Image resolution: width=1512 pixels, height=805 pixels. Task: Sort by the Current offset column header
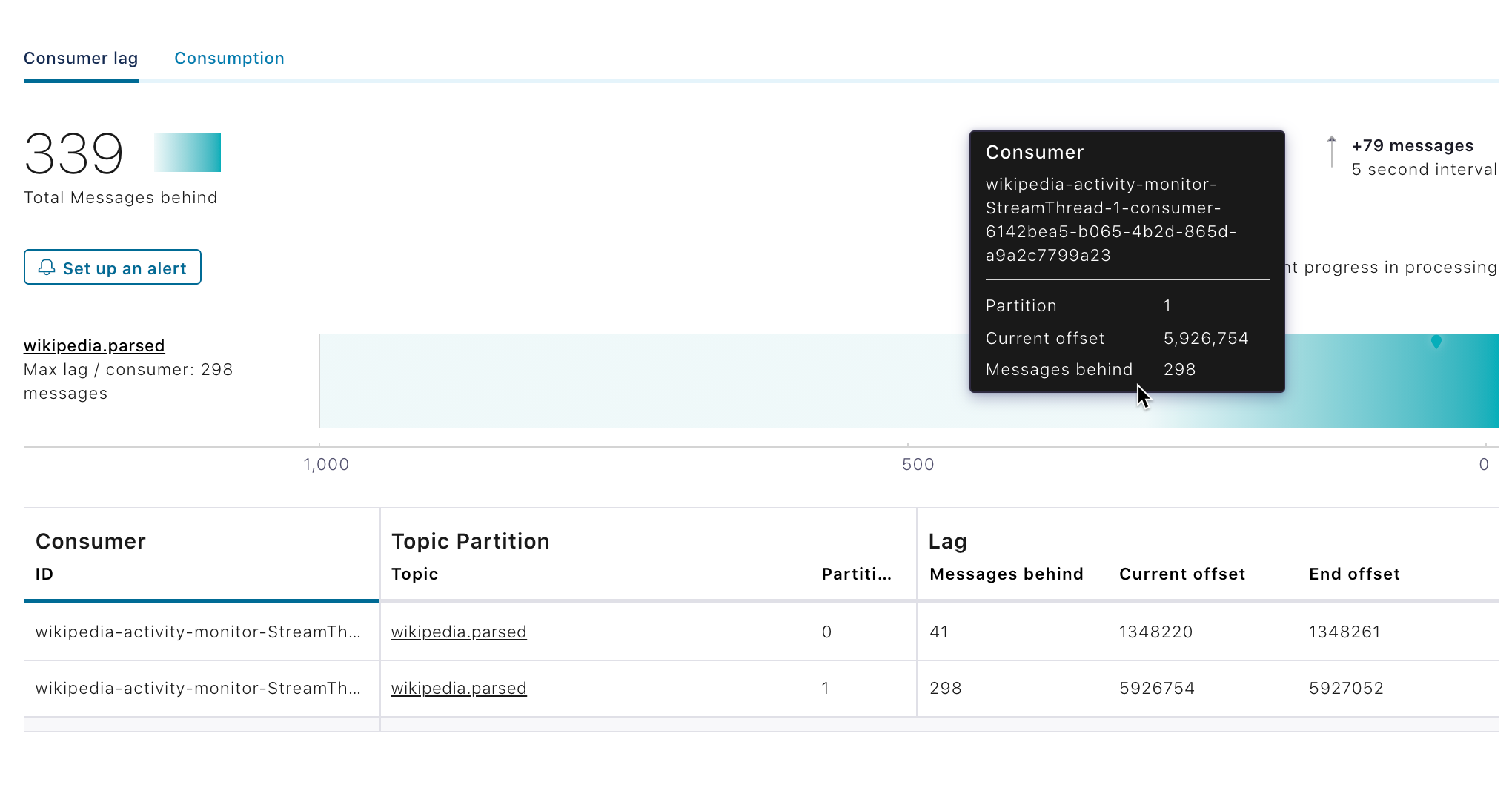point(1182,574)
